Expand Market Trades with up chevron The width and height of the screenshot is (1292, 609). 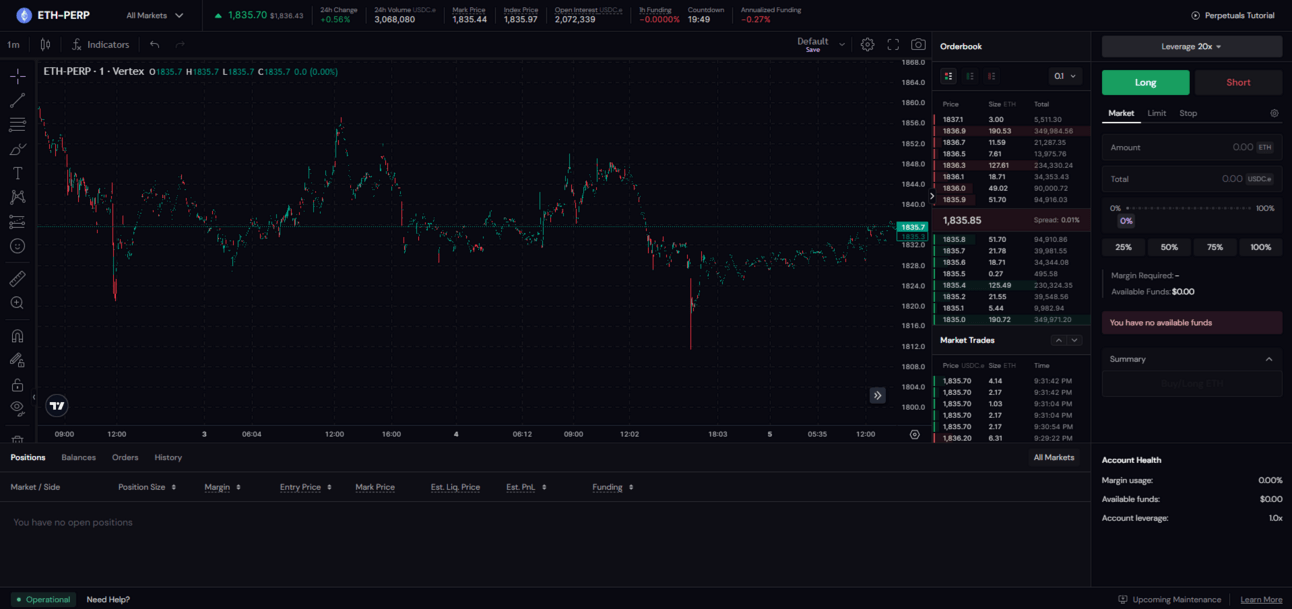pyautogui.click(x=1058, y=340)
